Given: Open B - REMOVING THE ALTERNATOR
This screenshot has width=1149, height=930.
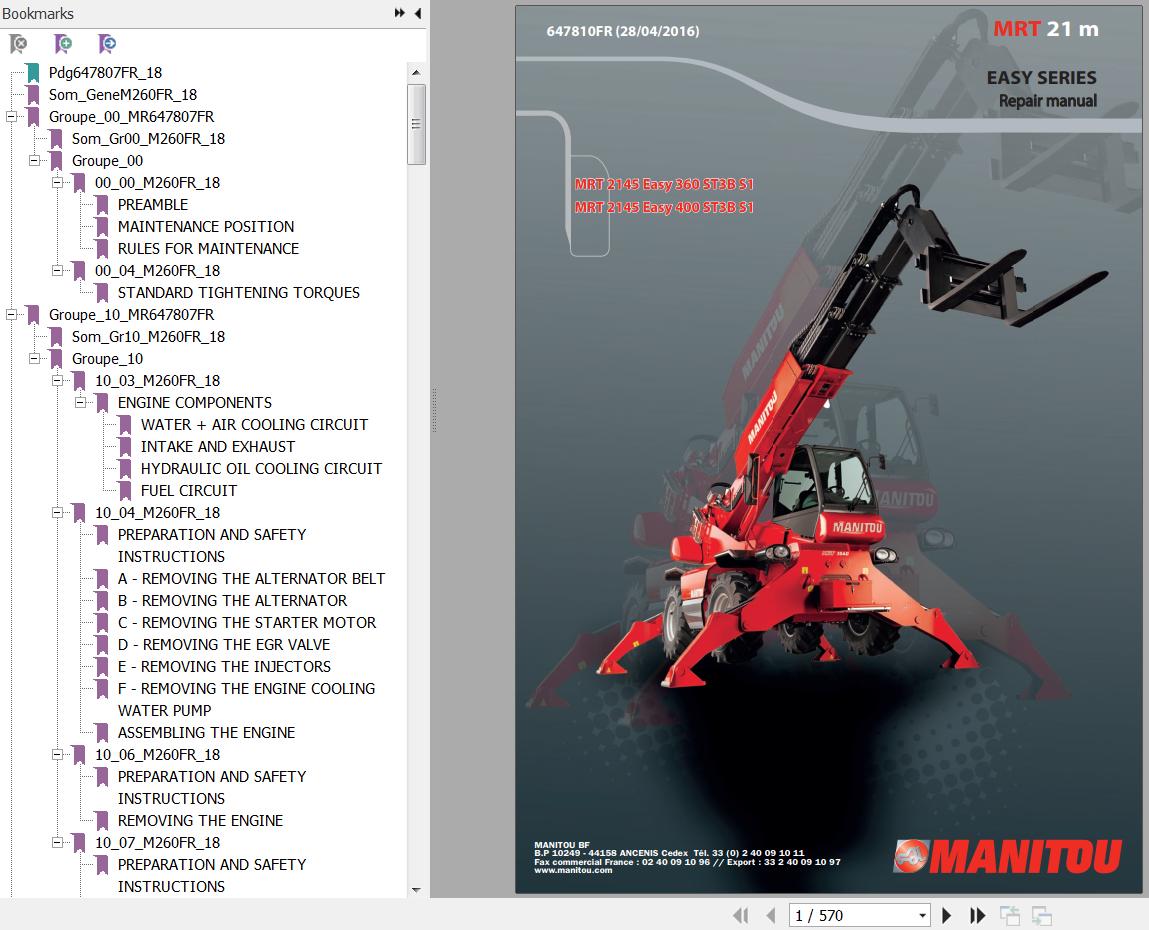Looking at the screenshot, I should coord(232,600).
